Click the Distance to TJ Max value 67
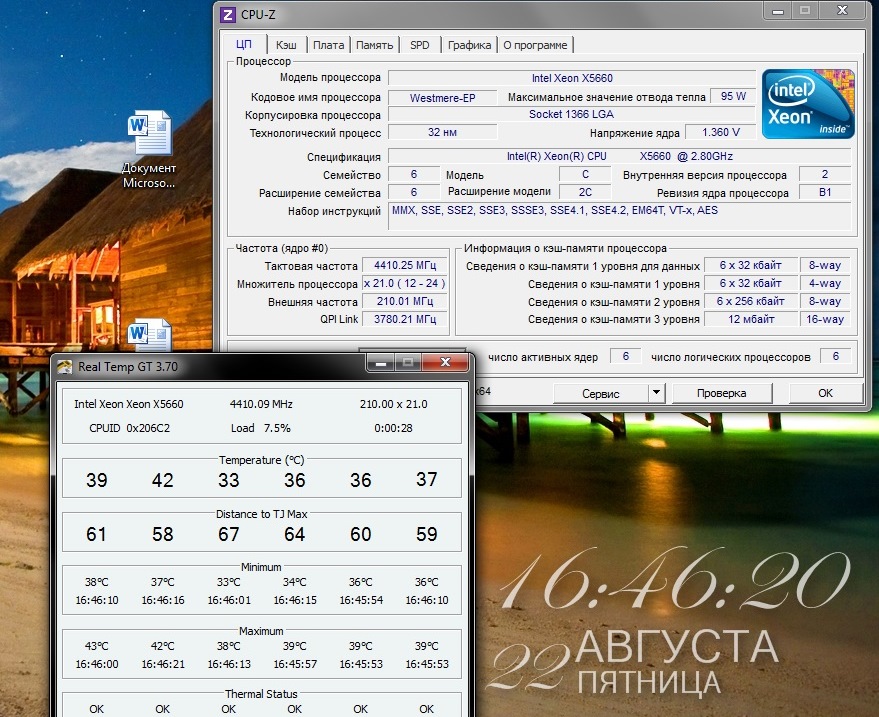Screen dimensions: 879x717 click(229, 534)
